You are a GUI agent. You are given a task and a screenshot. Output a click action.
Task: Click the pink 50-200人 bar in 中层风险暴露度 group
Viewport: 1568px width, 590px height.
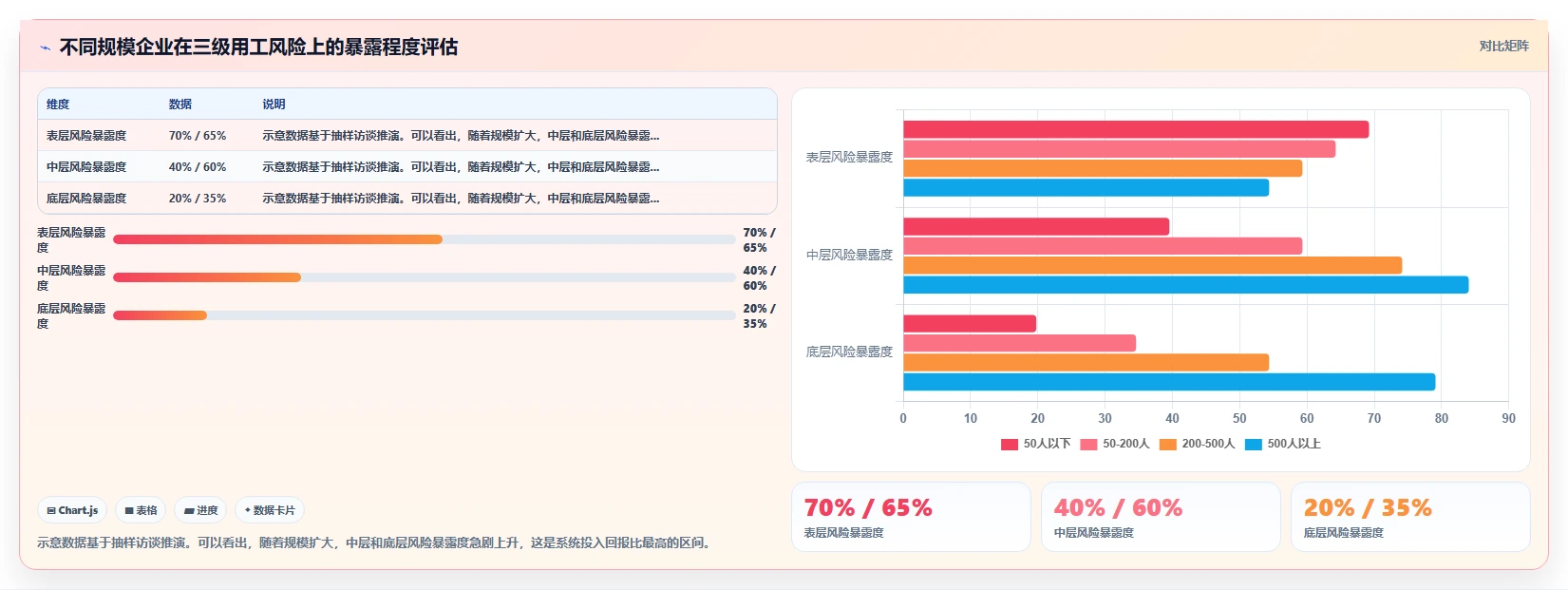1103,246
